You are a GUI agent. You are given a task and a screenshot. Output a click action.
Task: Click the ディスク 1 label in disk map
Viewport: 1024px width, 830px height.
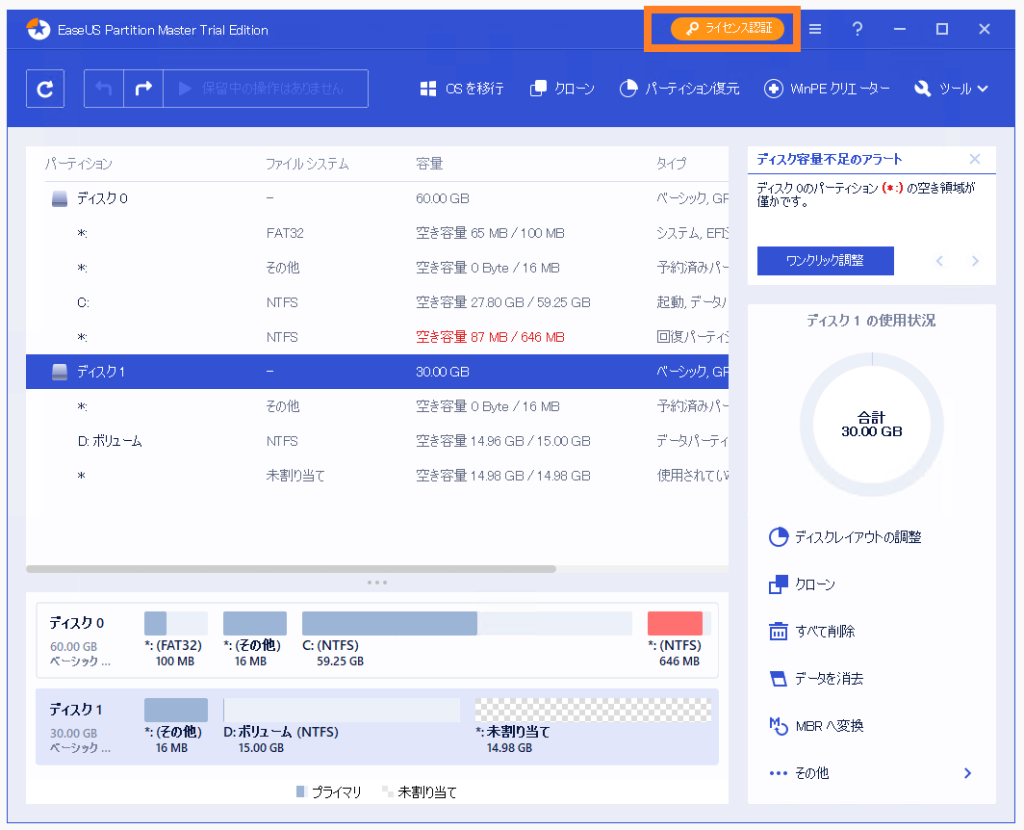[x=76, y=710]
